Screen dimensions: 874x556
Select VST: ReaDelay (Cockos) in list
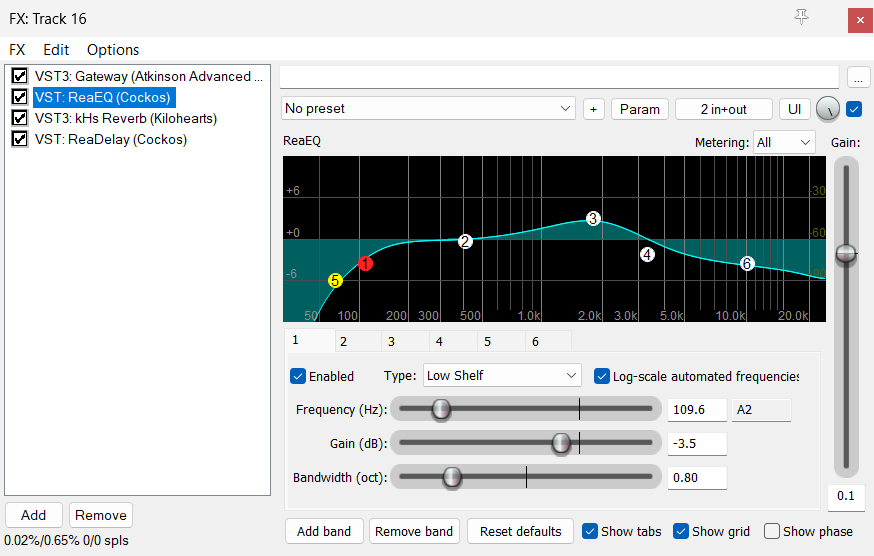(111, 139)
